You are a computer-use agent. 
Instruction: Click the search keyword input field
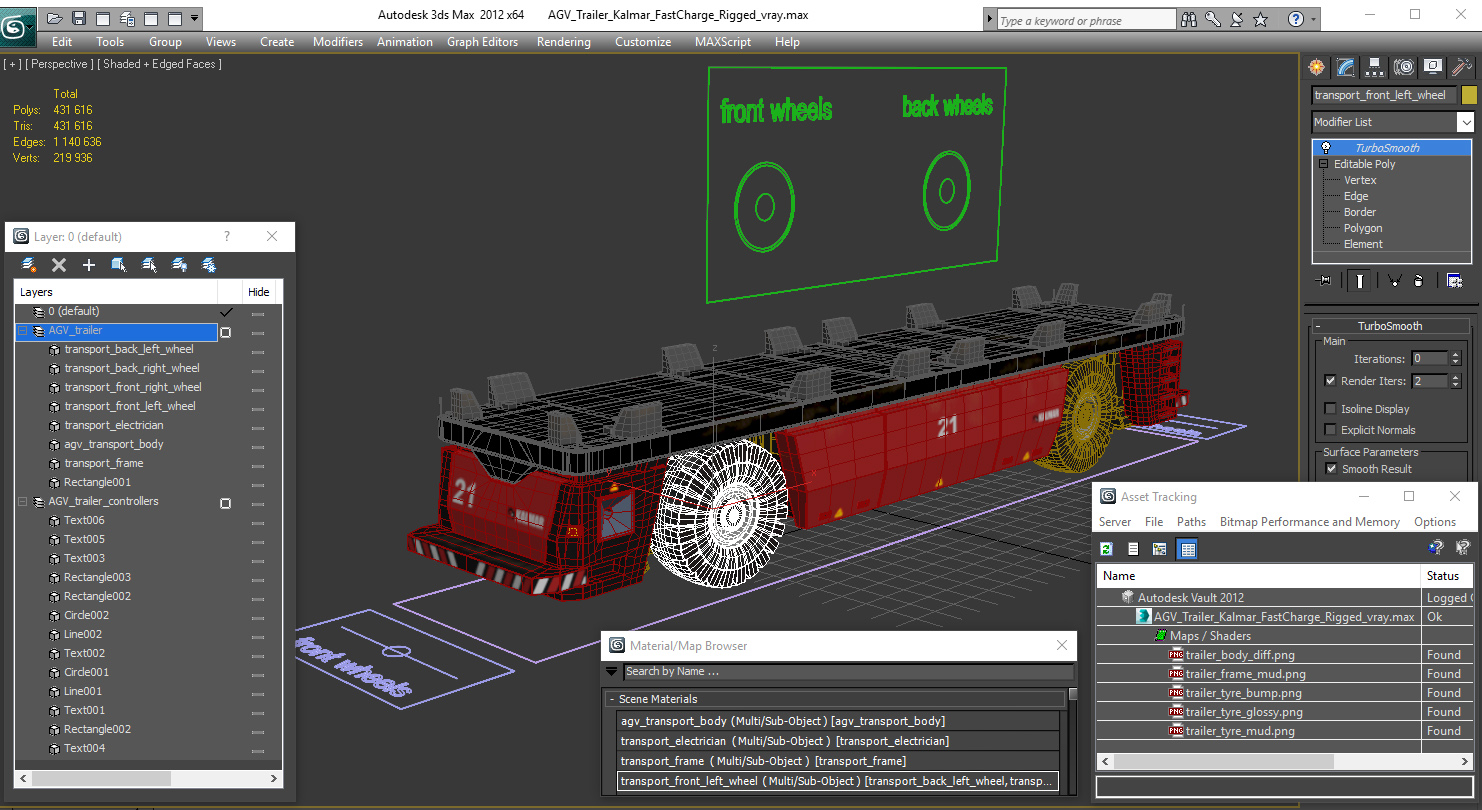coord(1086,20)
